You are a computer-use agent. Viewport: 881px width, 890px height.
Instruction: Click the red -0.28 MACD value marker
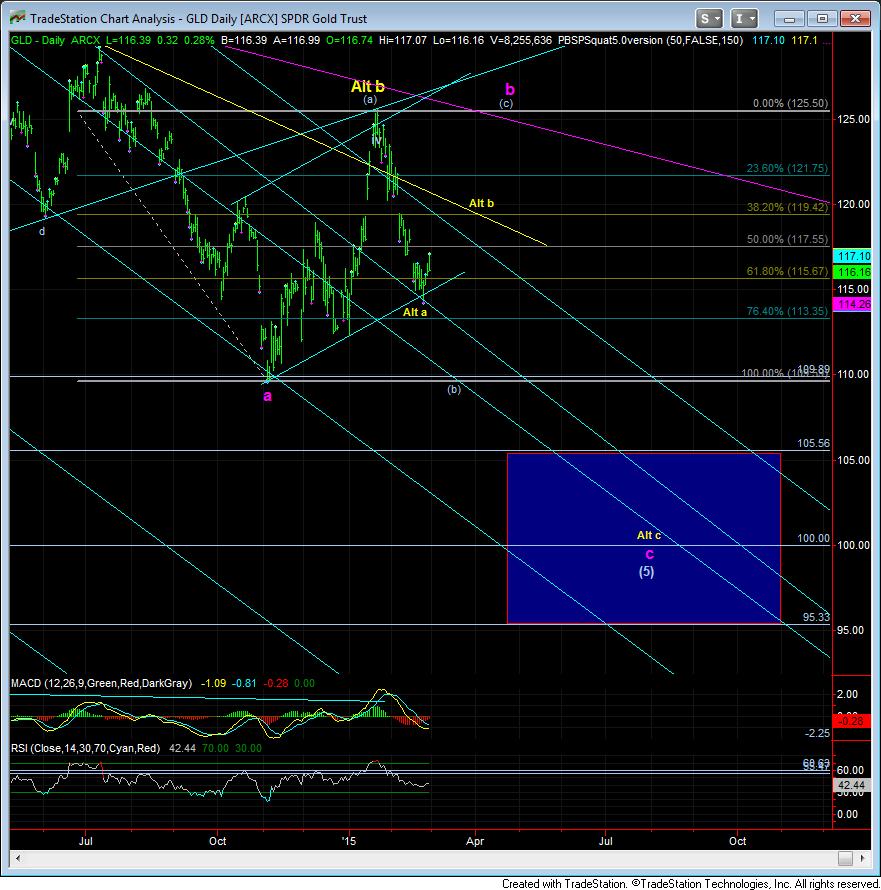[851, 721]
